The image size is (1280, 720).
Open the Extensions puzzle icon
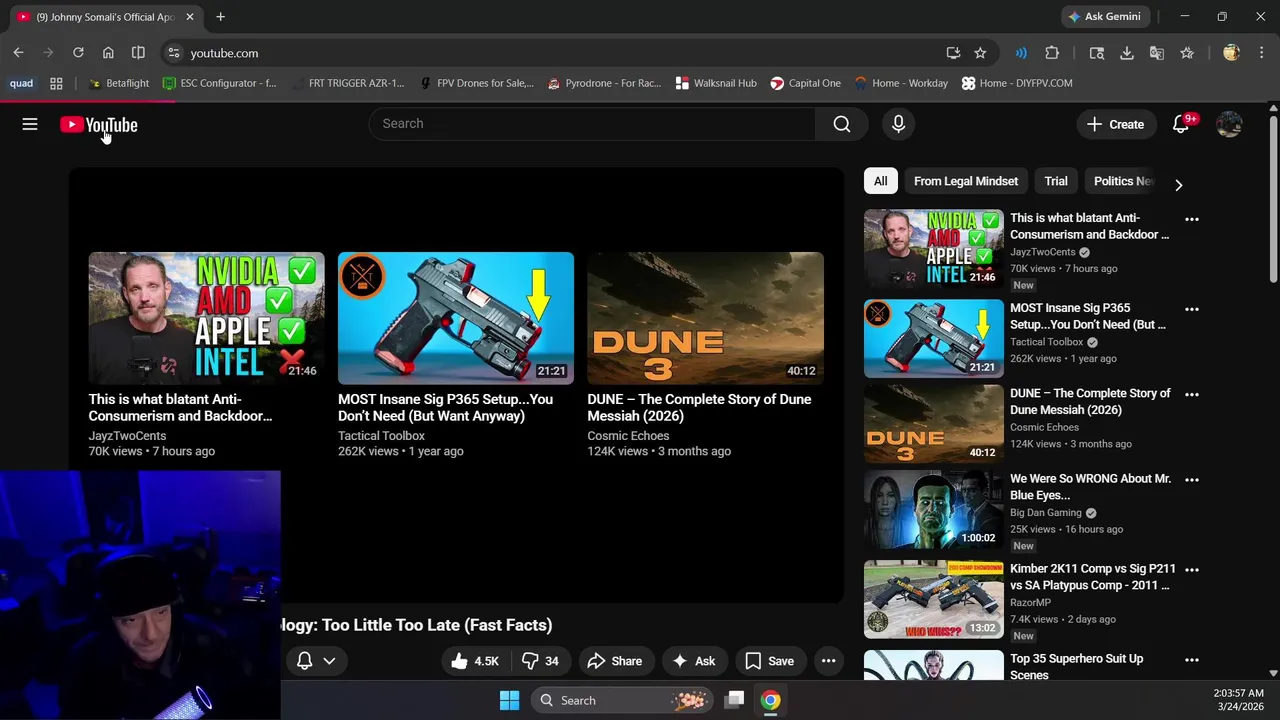1052,53
